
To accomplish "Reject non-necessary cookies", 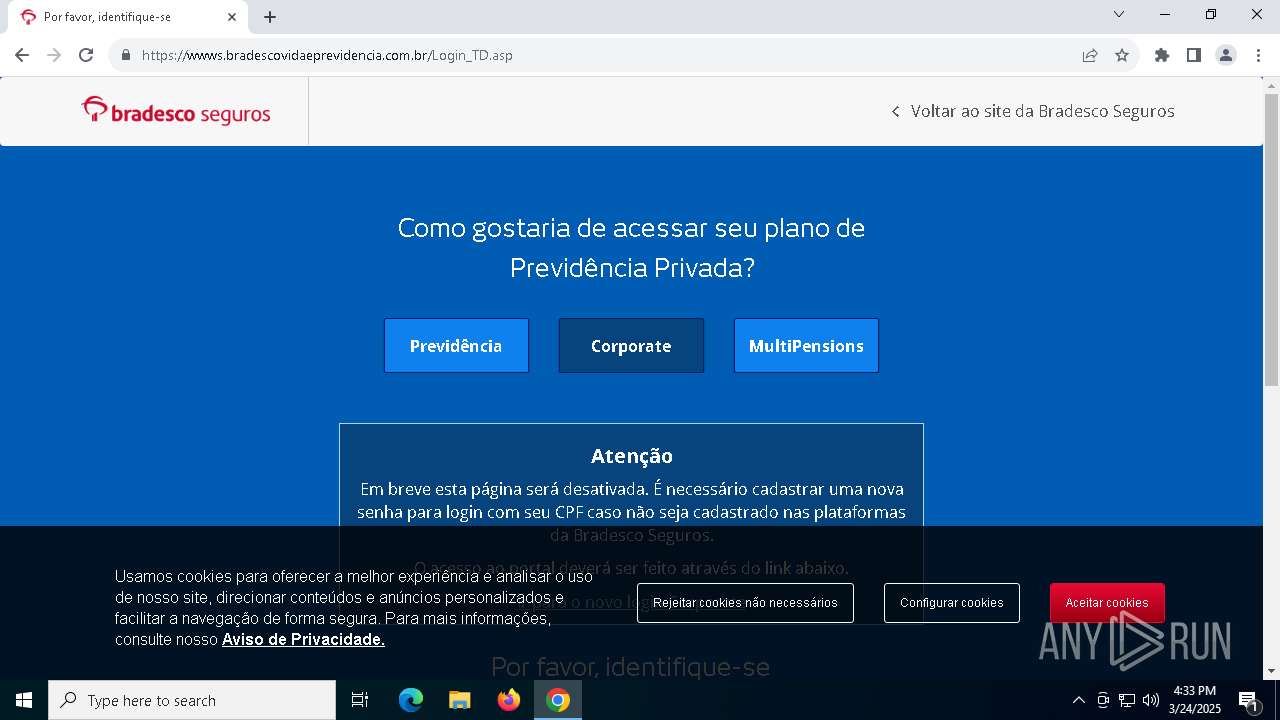I will point(745,603).
